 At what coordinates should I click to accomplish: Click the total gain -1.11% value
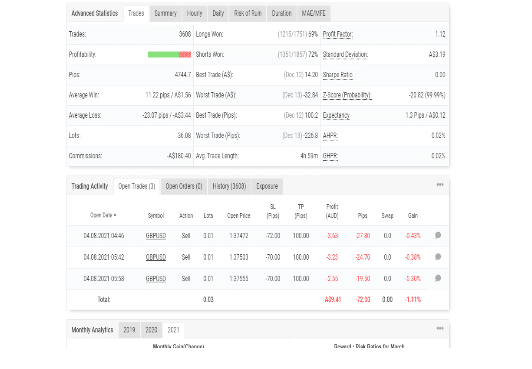pyautogui.click(x=413, y=299)
